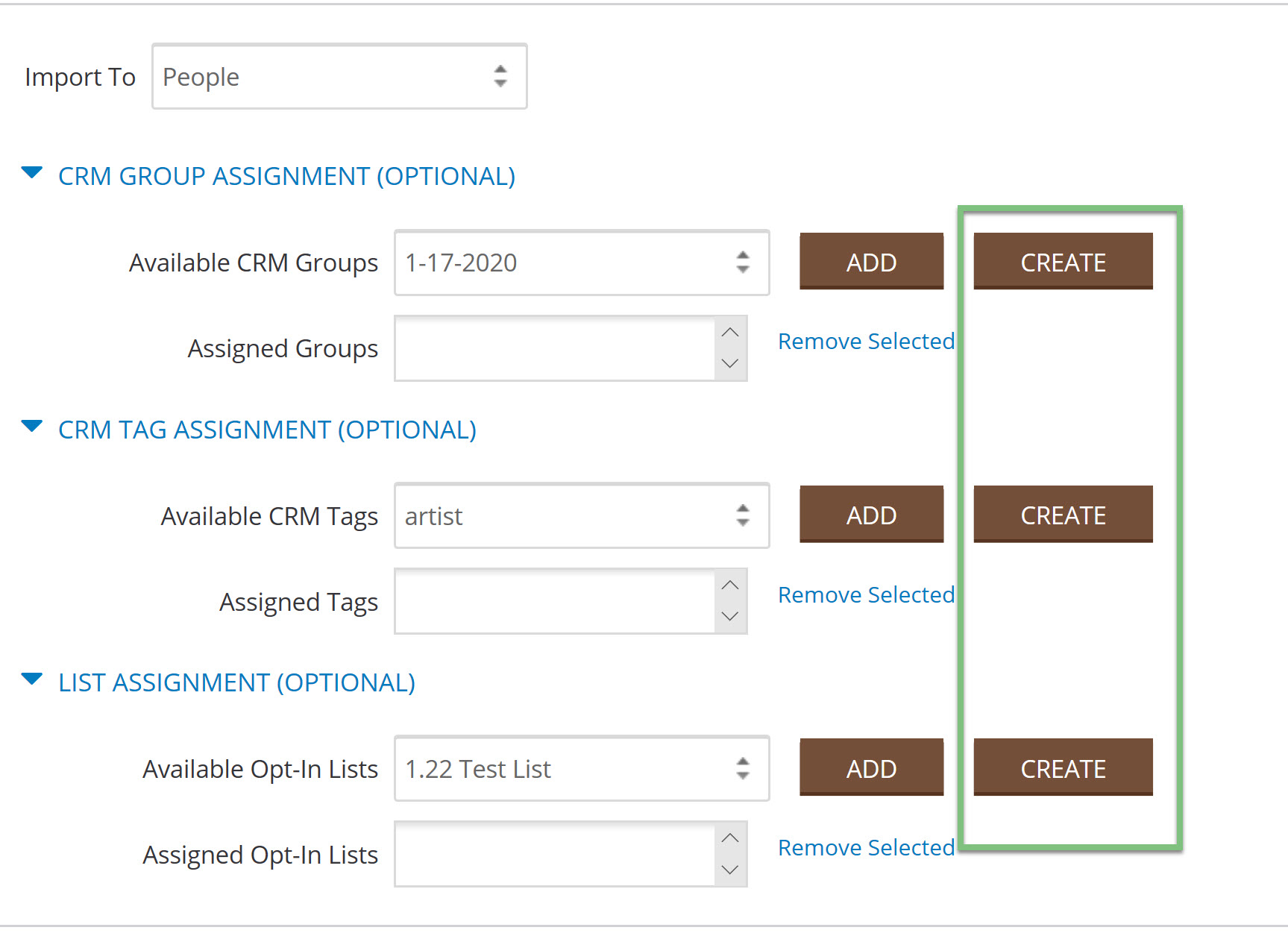Viewport: 1288px width, 936px height.
Task: Click up arrow in Assigned Tags scrollbar
Action: [730, 585]
